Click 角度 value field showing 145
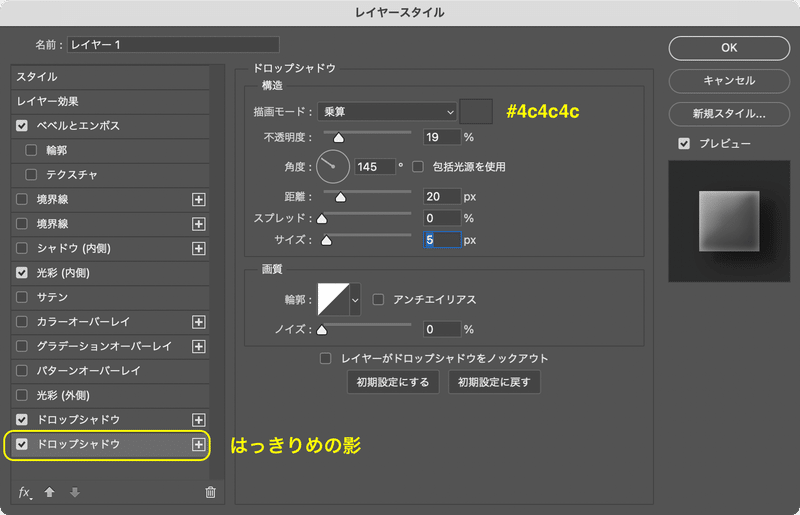This screenshot has width=800, height=515. [x=374, y=167]
